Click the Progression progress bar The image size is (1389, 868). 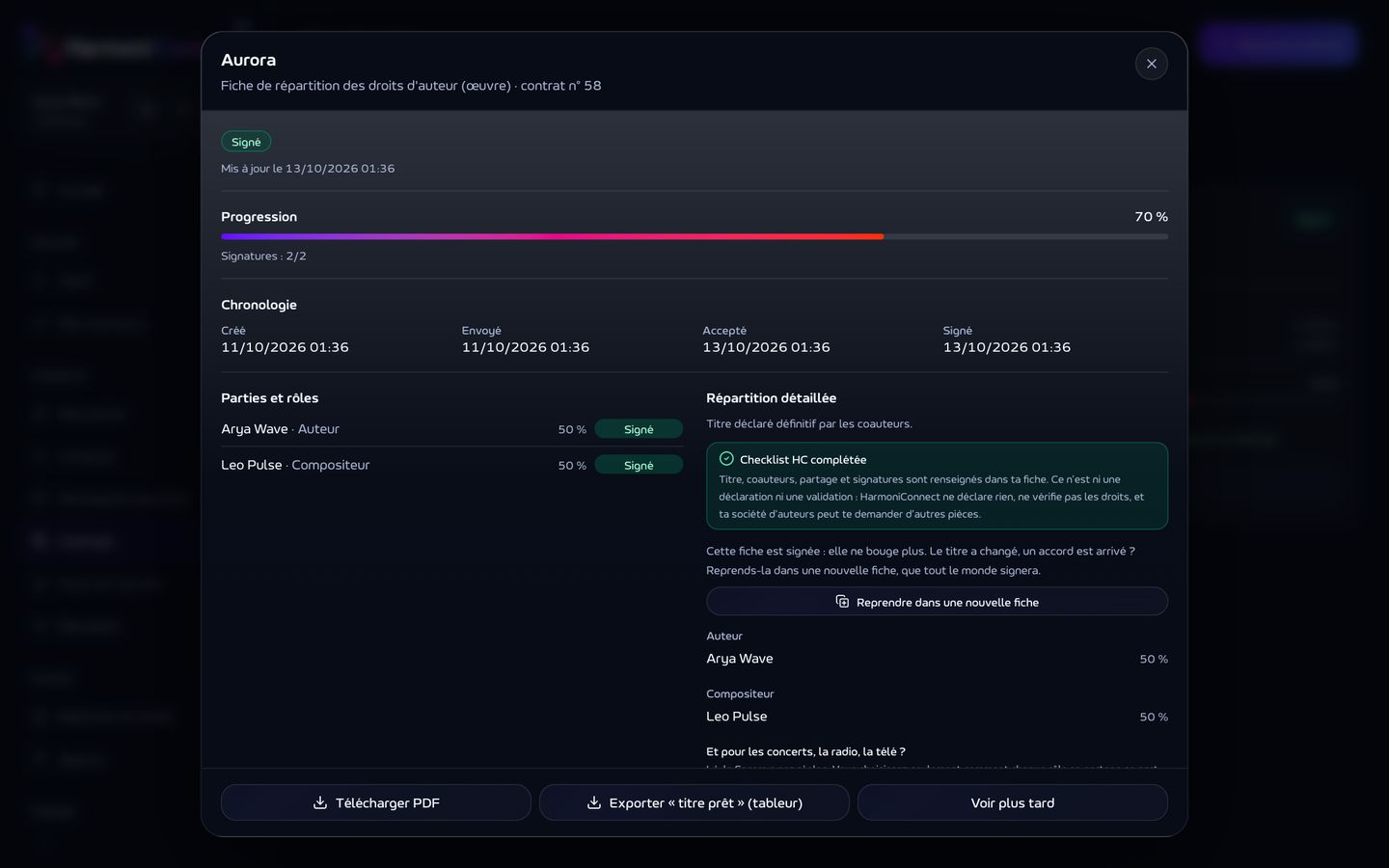click(694, 236)
